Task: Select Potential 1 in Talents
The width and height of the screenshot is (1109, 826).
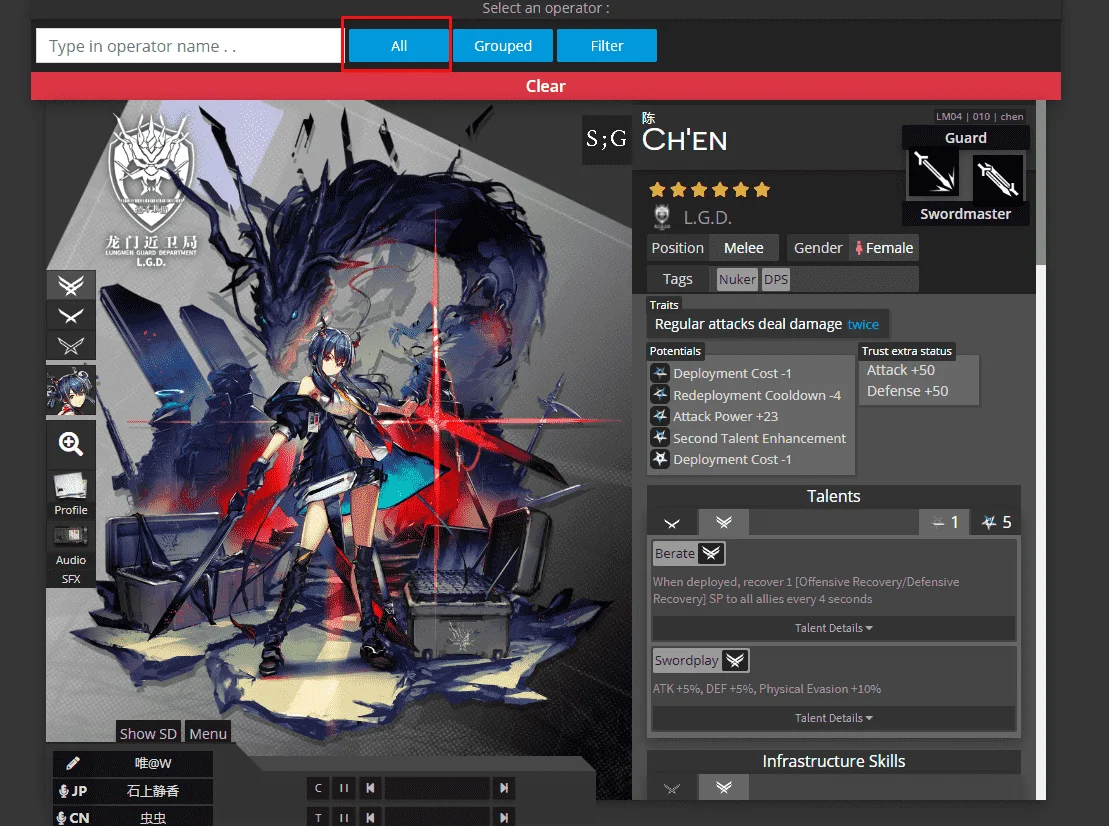Action: [x=944, y=523]
